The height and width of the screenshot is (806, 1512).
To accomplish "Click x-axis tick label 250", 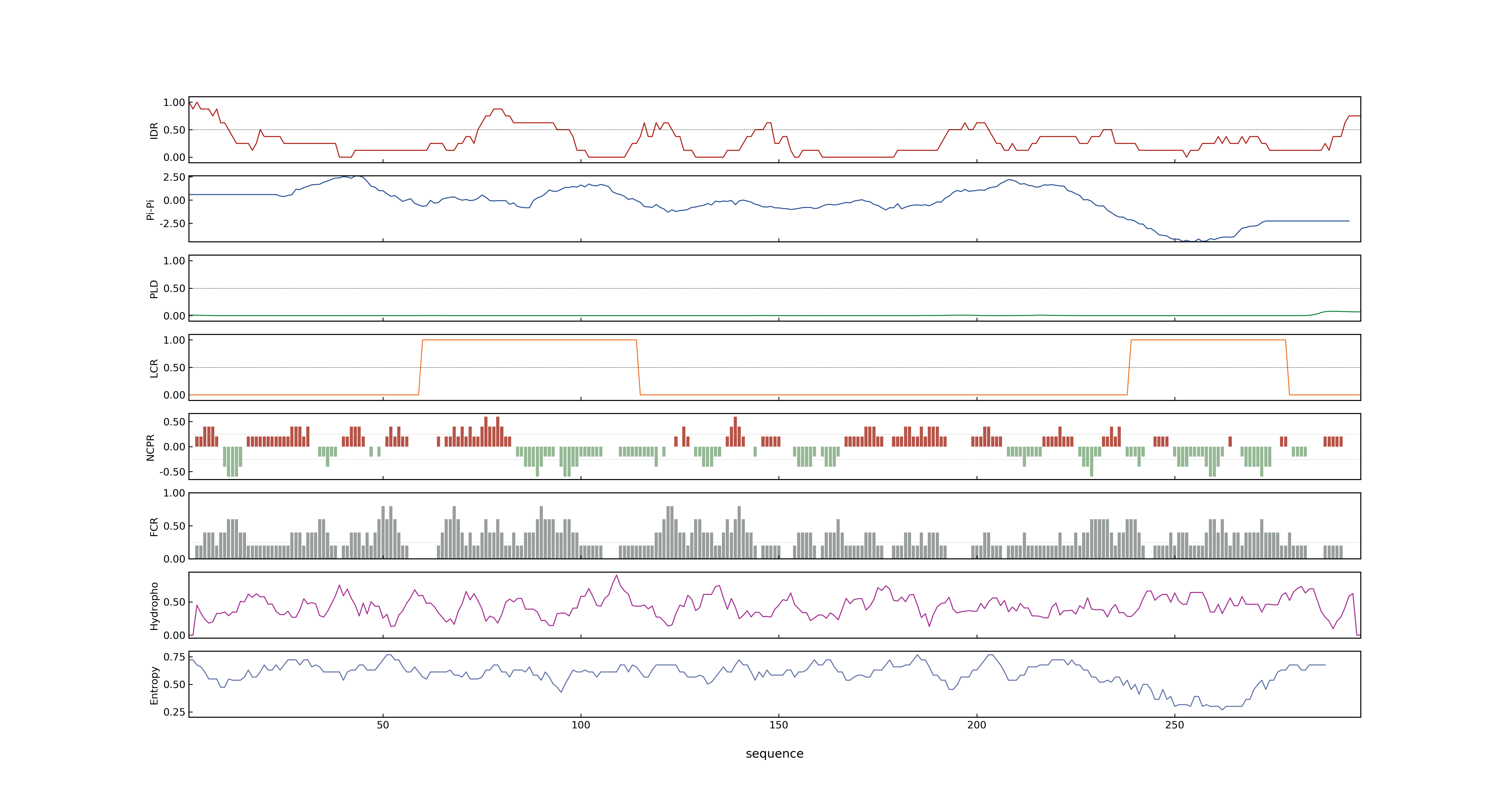I will [x=1175, y=725].
